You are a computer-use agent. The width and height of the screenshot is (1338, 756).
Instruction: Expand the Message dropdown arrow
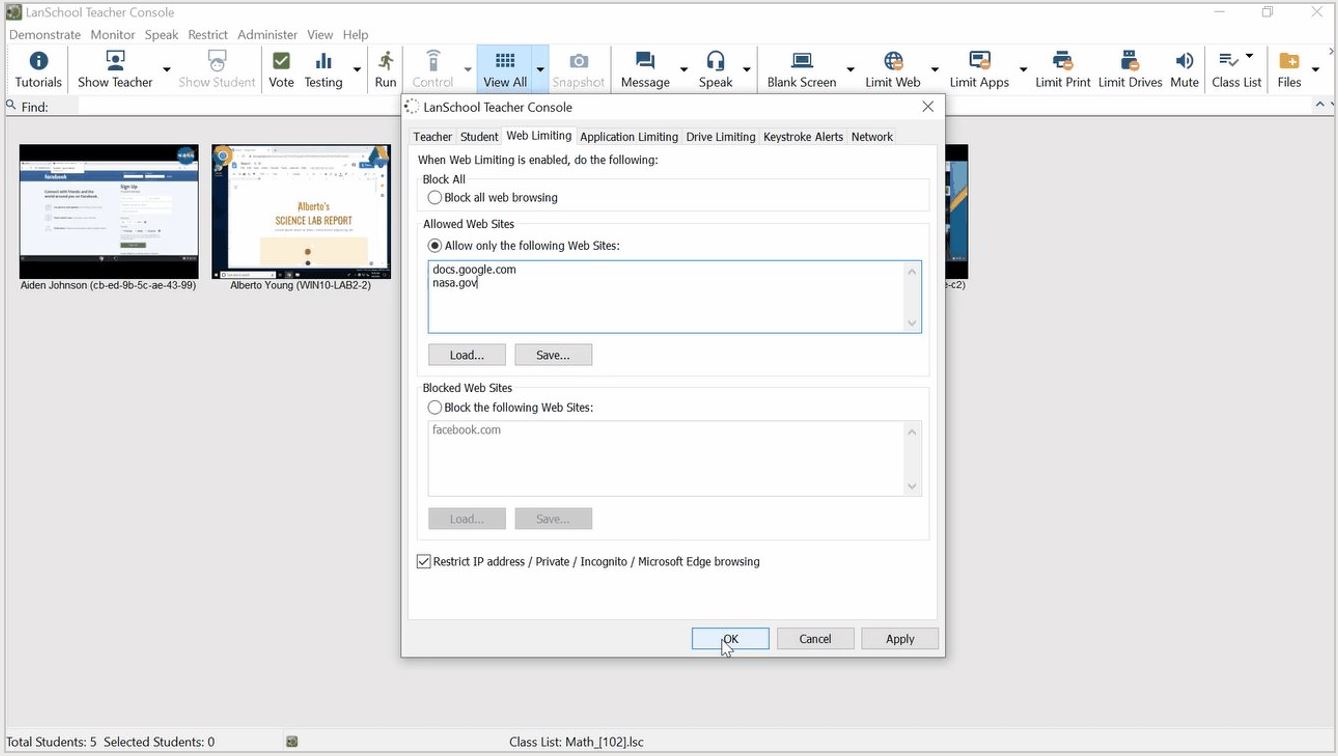pyautogui.click(x=684, y=70)
